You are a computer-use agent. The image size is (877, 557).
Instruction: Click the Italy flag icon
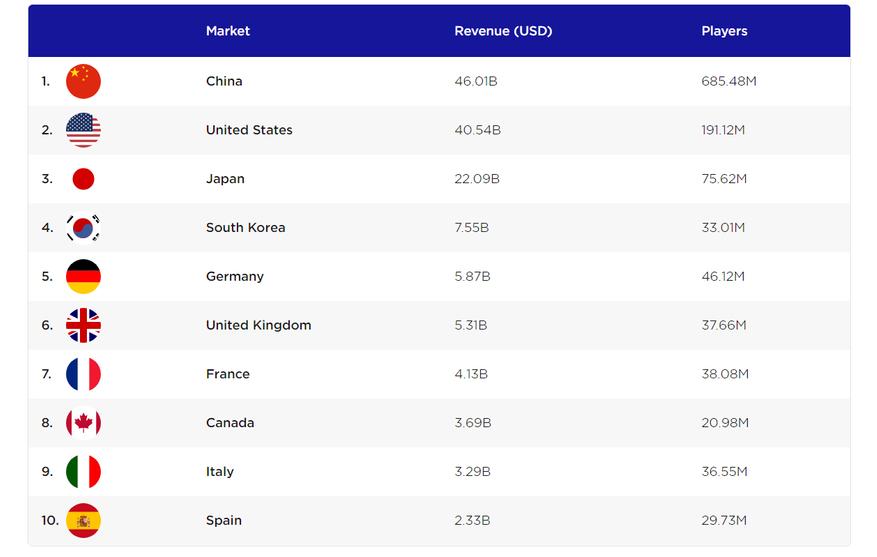coord(83,472)
